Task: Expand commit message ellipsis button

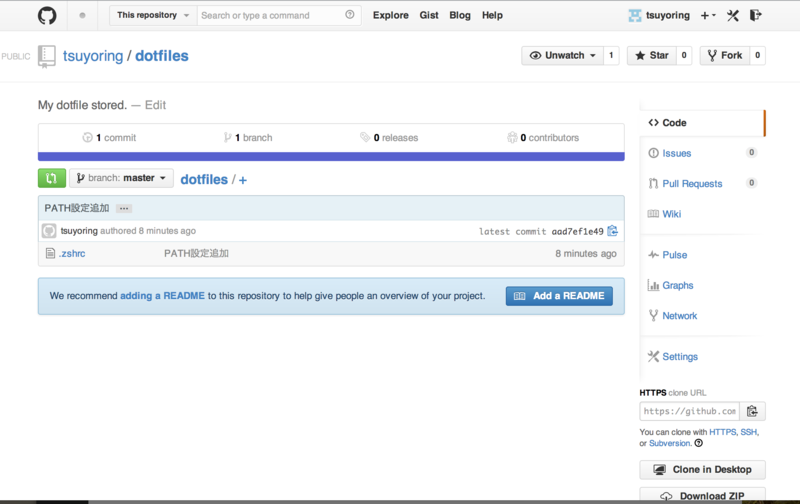Action: coord(123,208)
